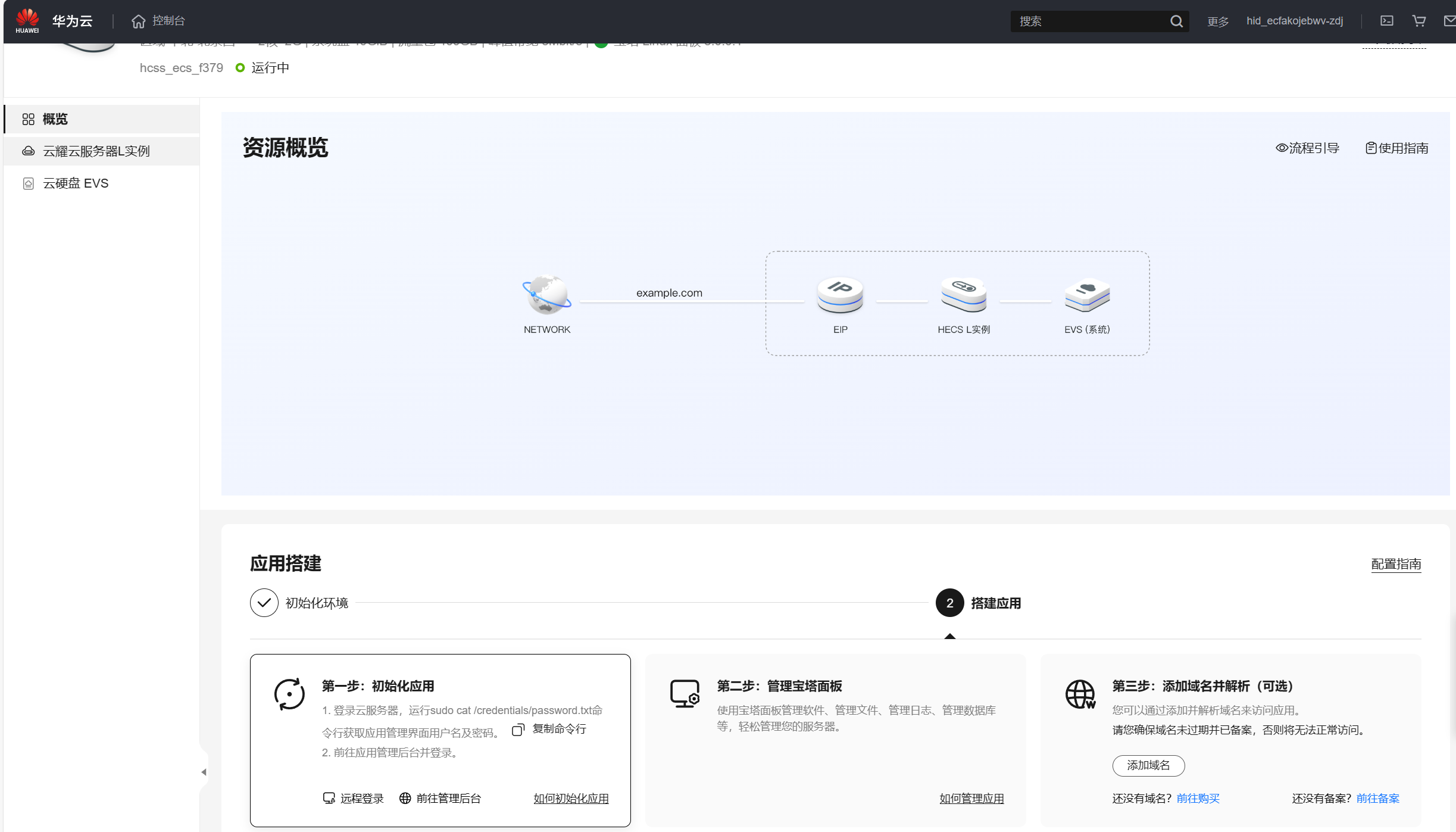Image resolution: width=1456 pixels, height=832 pixels.
Task: Click the 添加域名 button
Action: pyautogui.click(x=1148, y=765)
